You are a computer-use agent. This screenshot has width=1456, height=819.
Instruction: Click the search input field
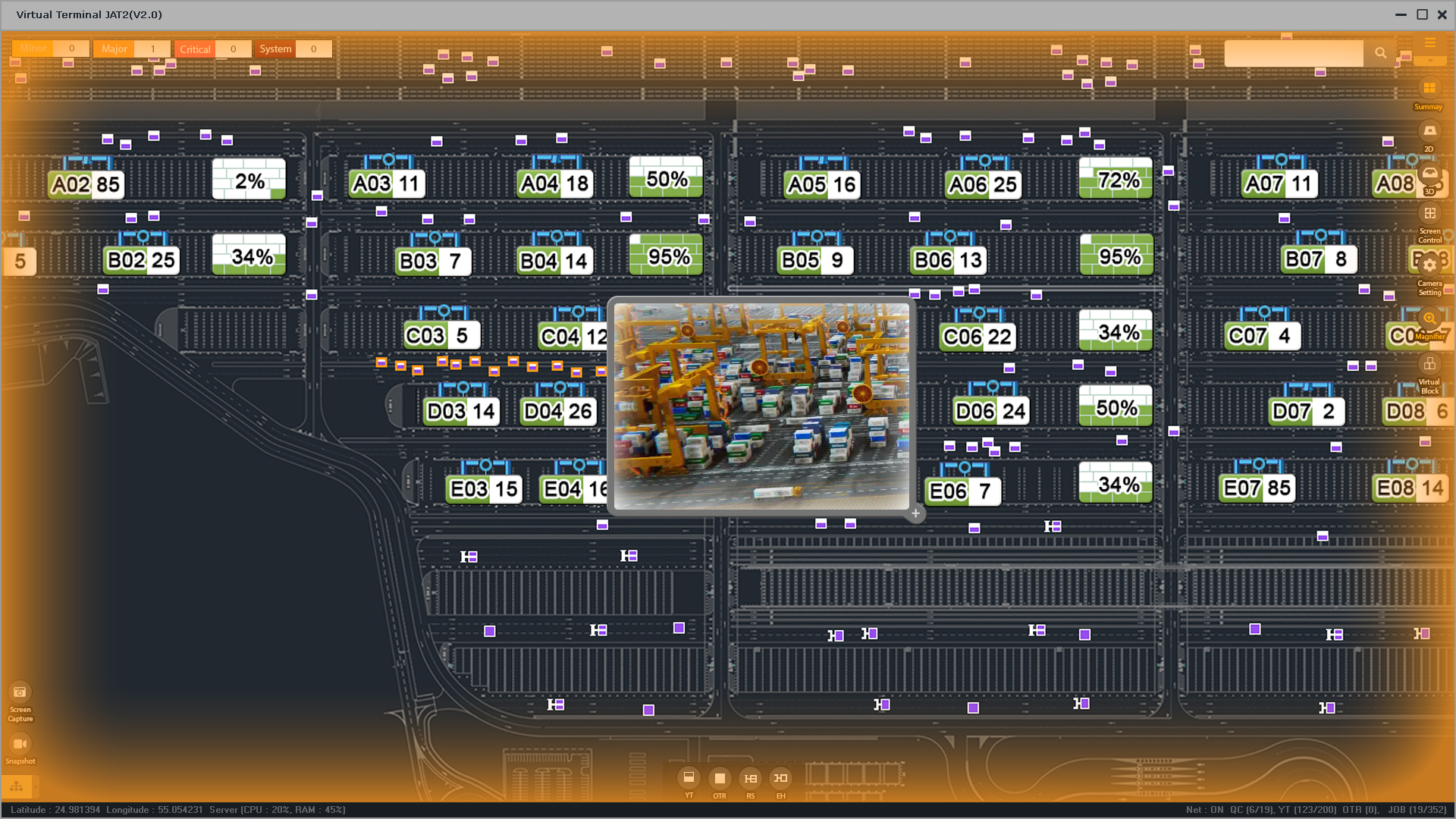click(x=1293, y=53)
